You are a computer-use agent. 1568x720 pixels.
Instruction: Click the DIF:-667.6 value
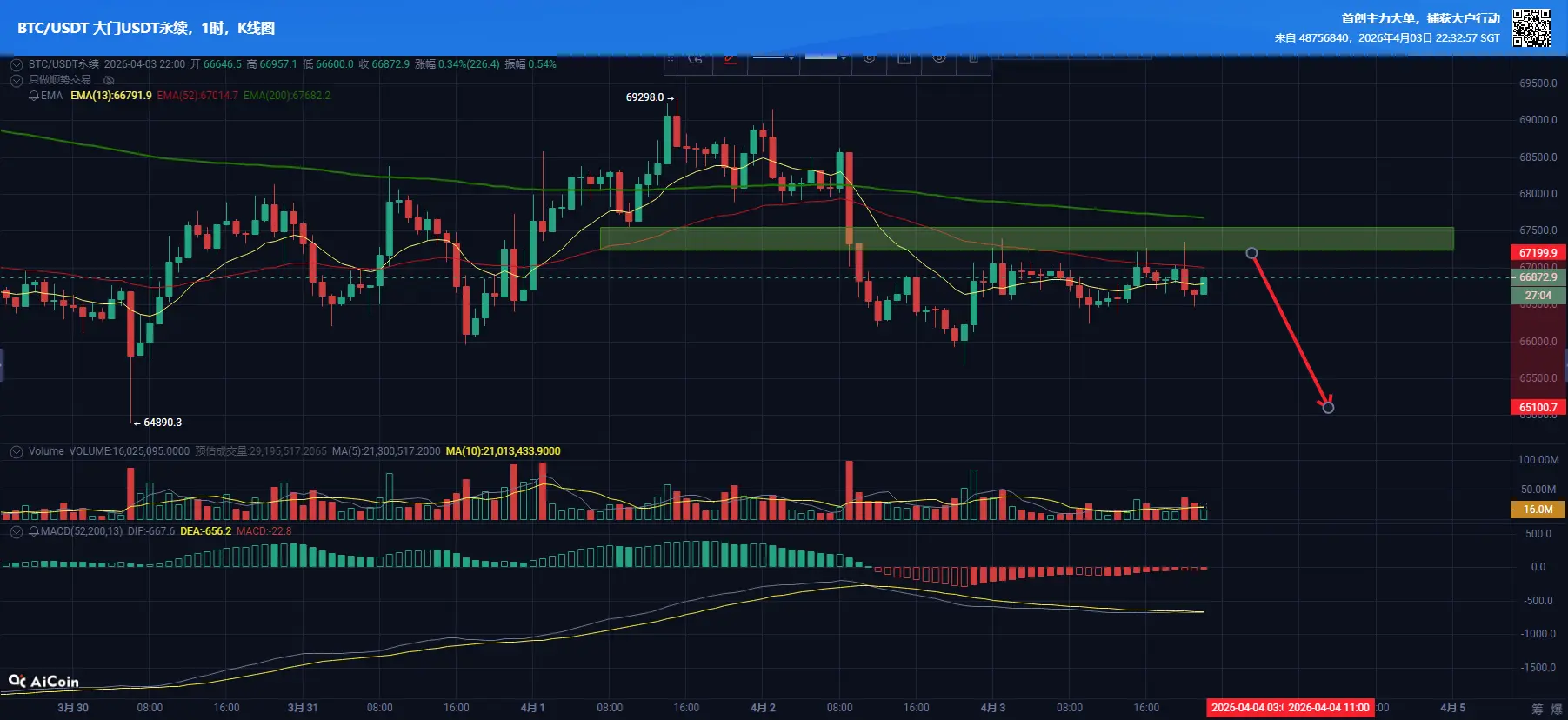pyautogui.click(x=151, y=531)
